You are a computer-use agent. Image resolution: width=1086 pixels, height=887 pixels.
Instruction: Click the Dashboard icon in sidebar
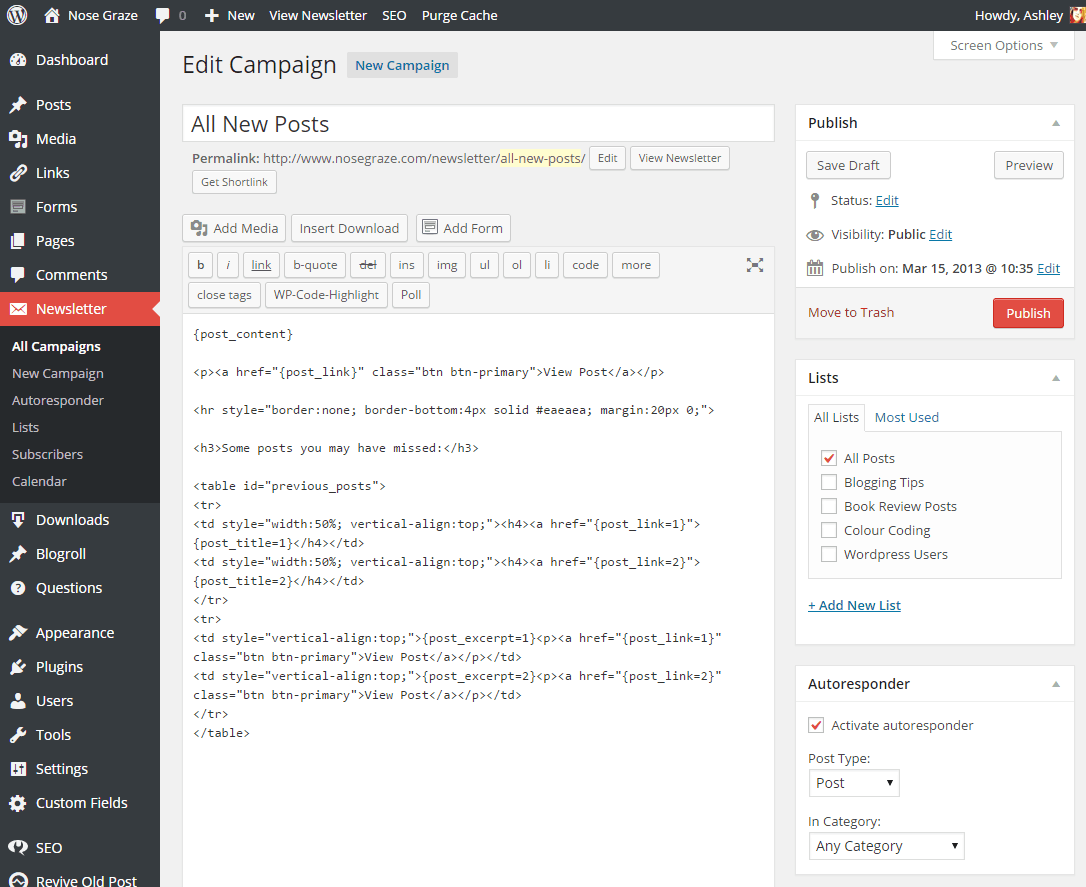click(18, 60)
